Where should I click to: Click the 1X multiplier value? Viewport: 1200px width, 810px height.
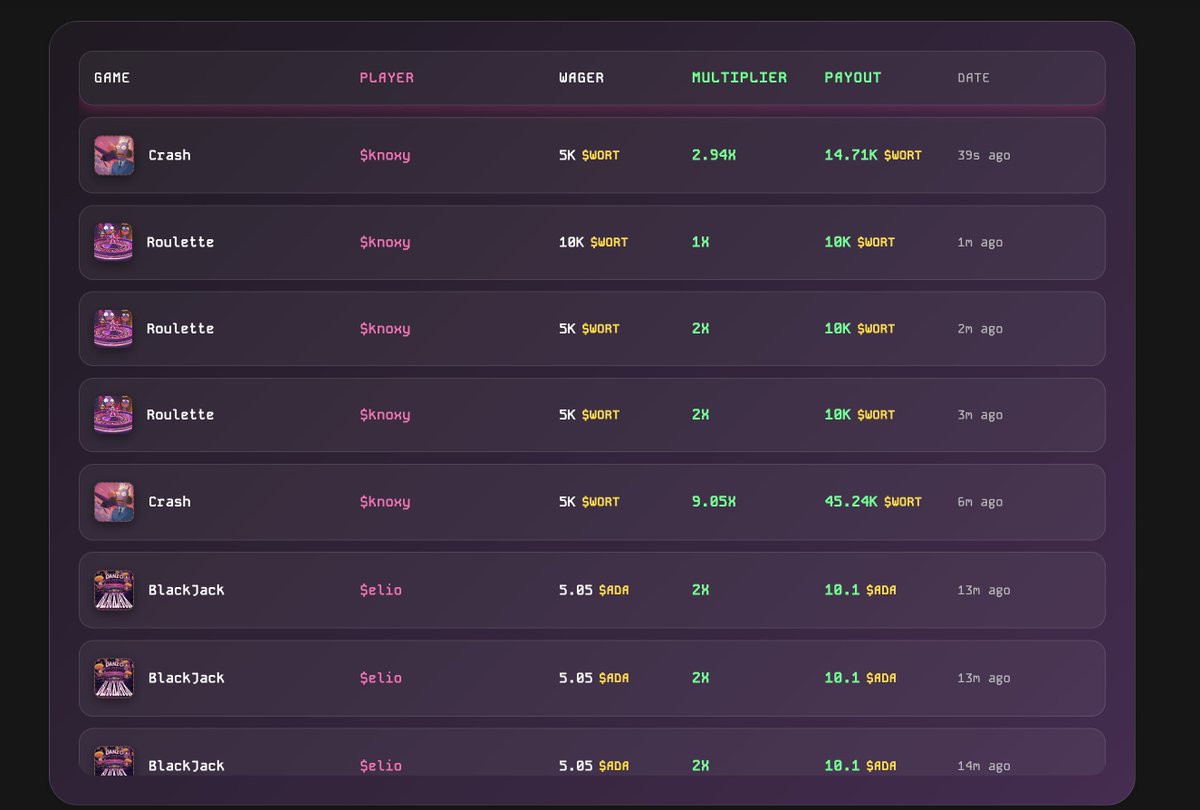(700, 242)
